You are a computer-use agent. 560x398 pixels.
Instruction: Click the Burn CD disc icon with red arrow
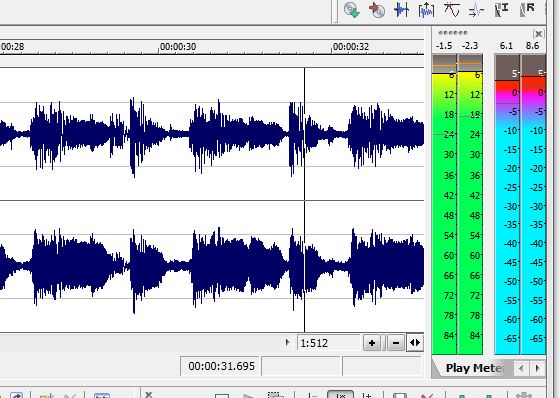[377, 10]
